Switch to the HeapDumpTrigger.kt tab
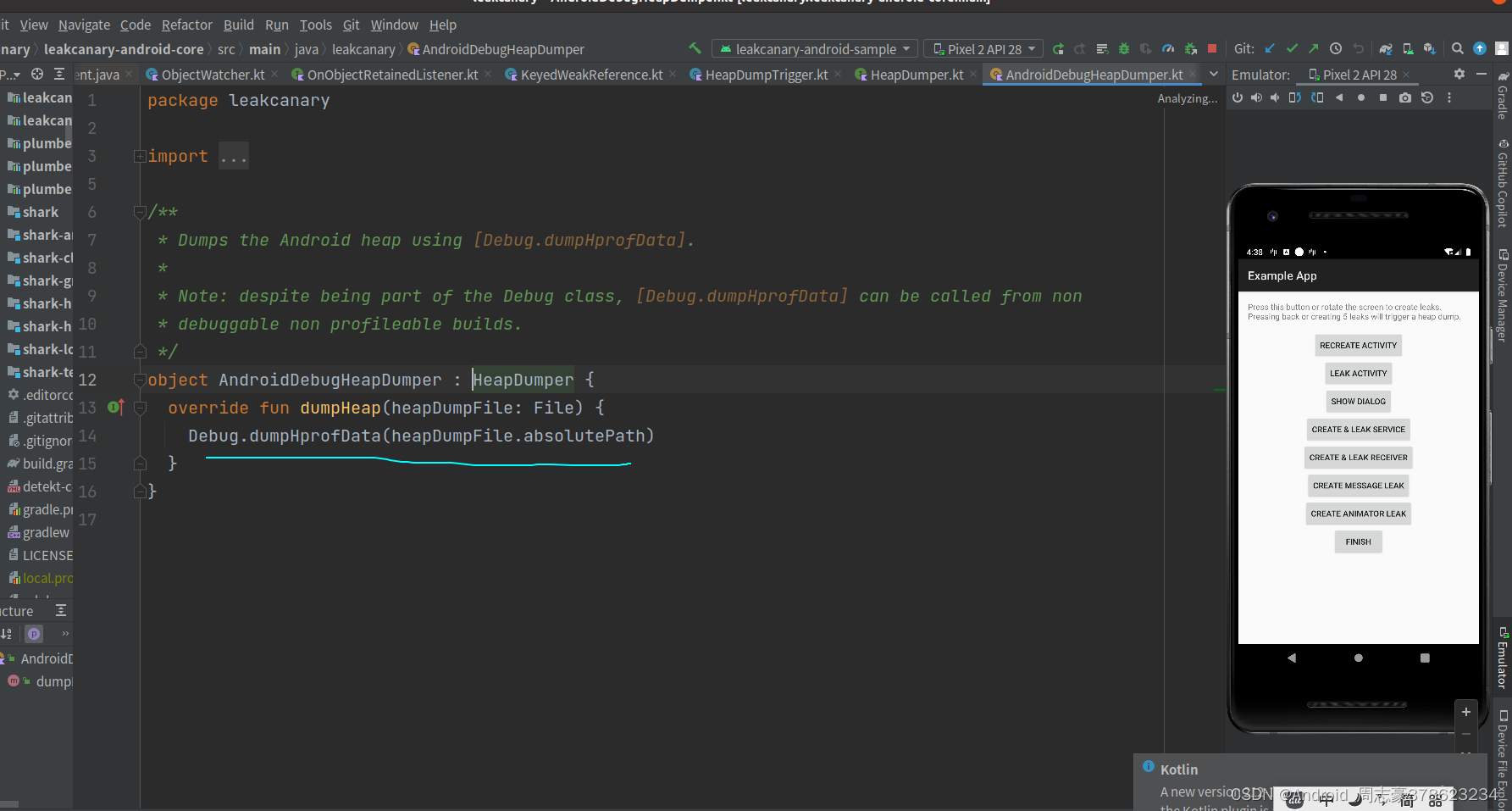 click(x=766, y=75)
